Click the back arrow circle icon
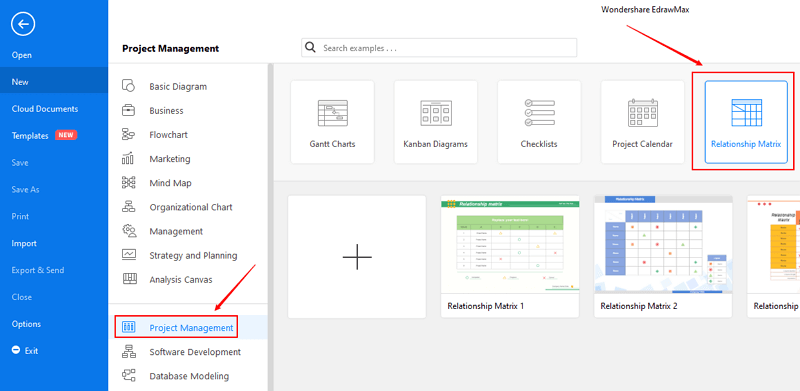Viewport: 800px width, 391px height. (23, 24)
